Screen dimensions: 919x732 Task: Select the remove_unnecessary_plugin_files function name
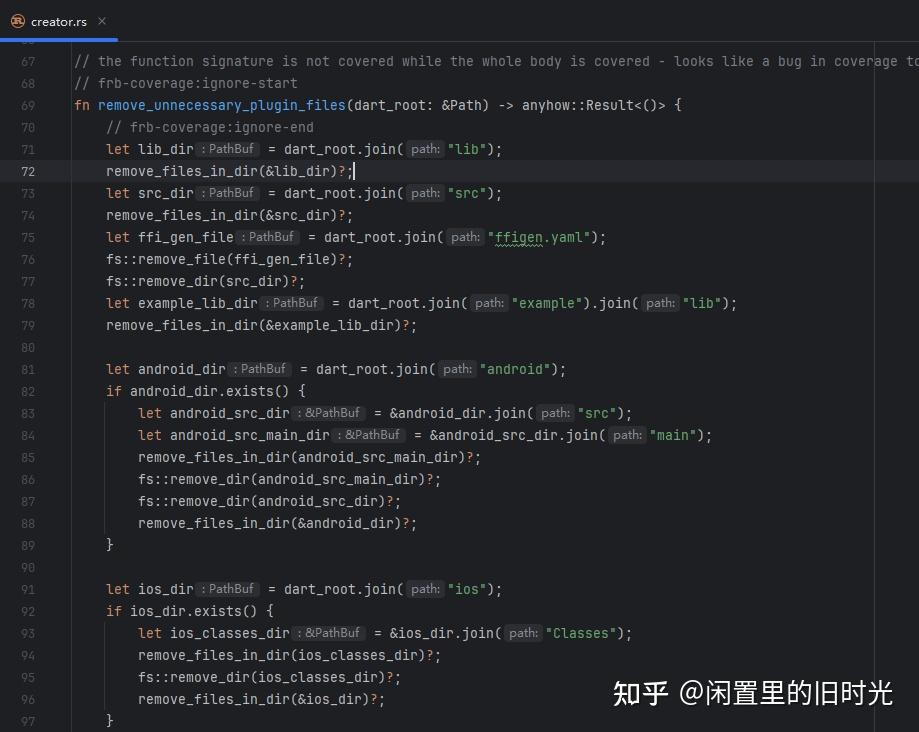pyautogui.click(x=222, y=105)
